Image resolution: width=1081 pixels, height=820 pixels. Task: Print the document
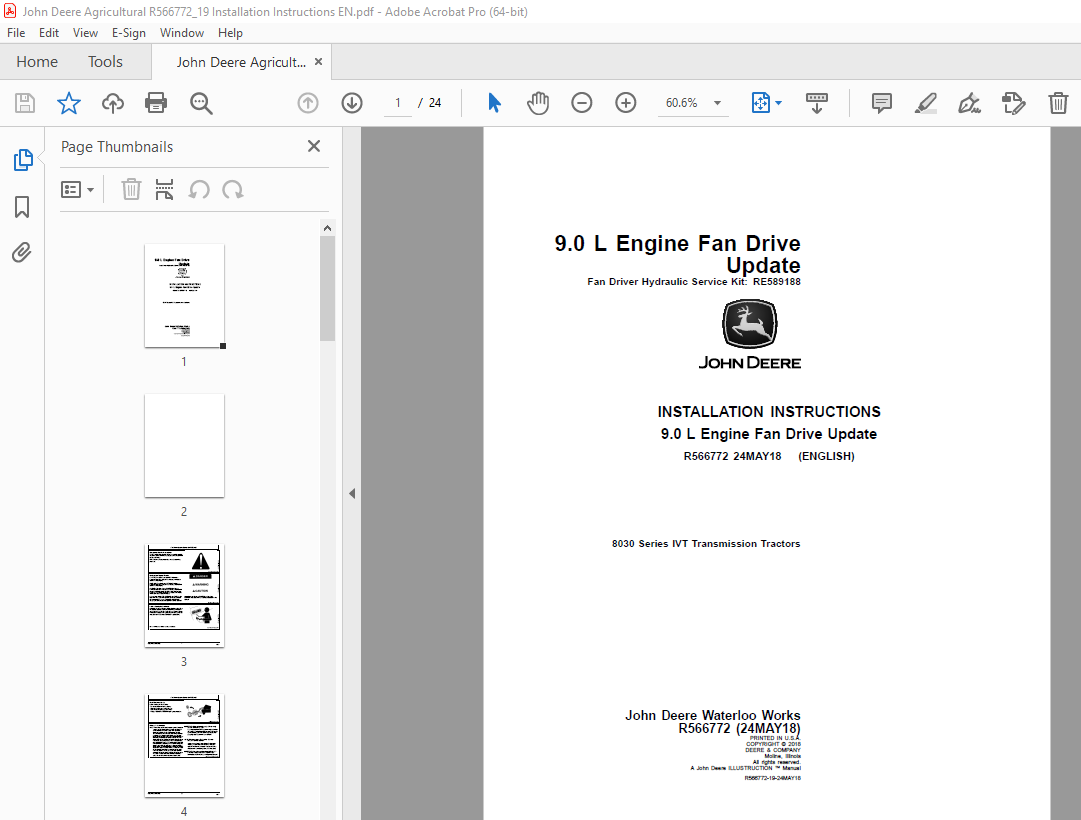click(156, 103)
